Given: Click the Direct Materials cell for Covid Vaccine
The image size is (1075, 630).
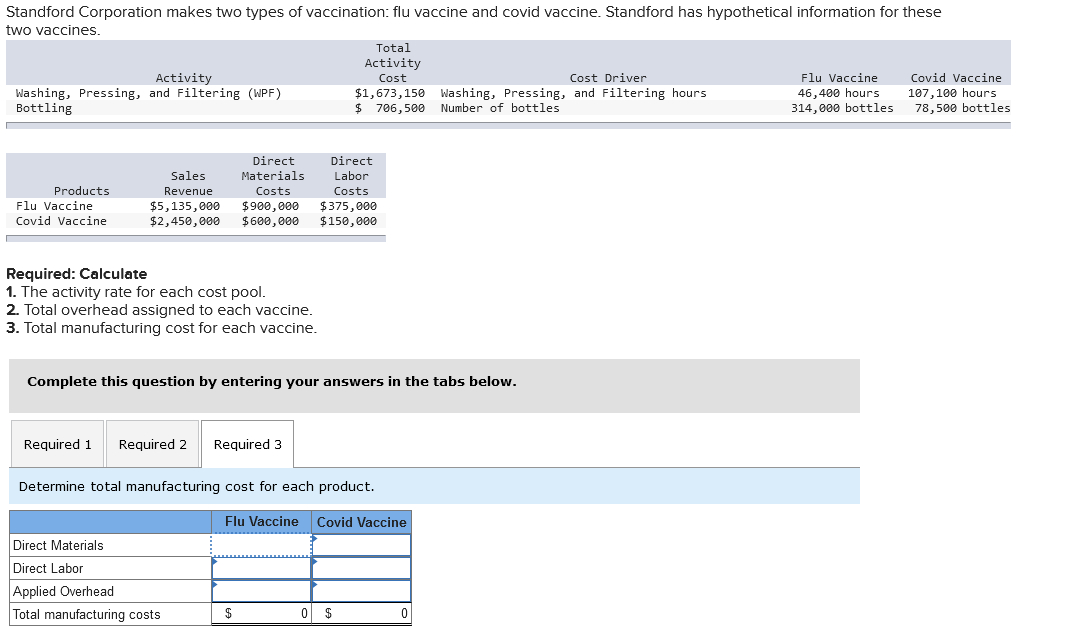Looking at the screenshot, I should tap(361, 544).
